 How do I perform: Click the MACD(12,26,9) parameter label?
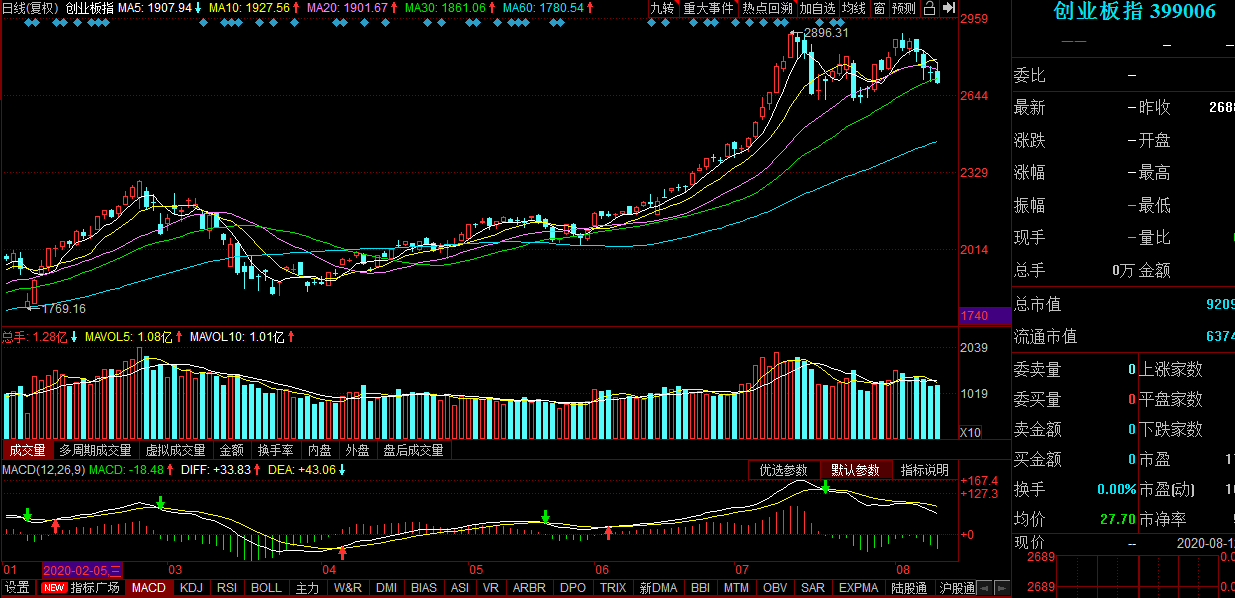(43, 470)
